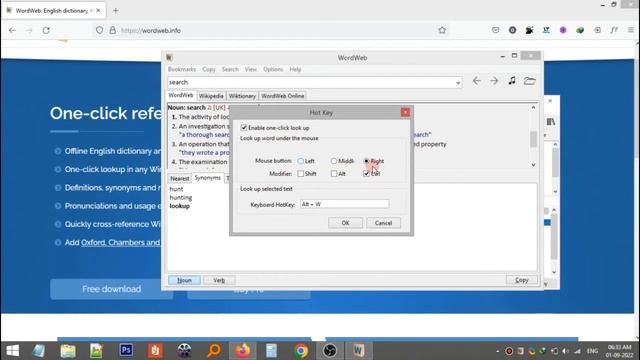Image resolution: width=640 pixels, height=360 pixels.
Task: Open a new Firefox tab
Action: click(116, 11)
